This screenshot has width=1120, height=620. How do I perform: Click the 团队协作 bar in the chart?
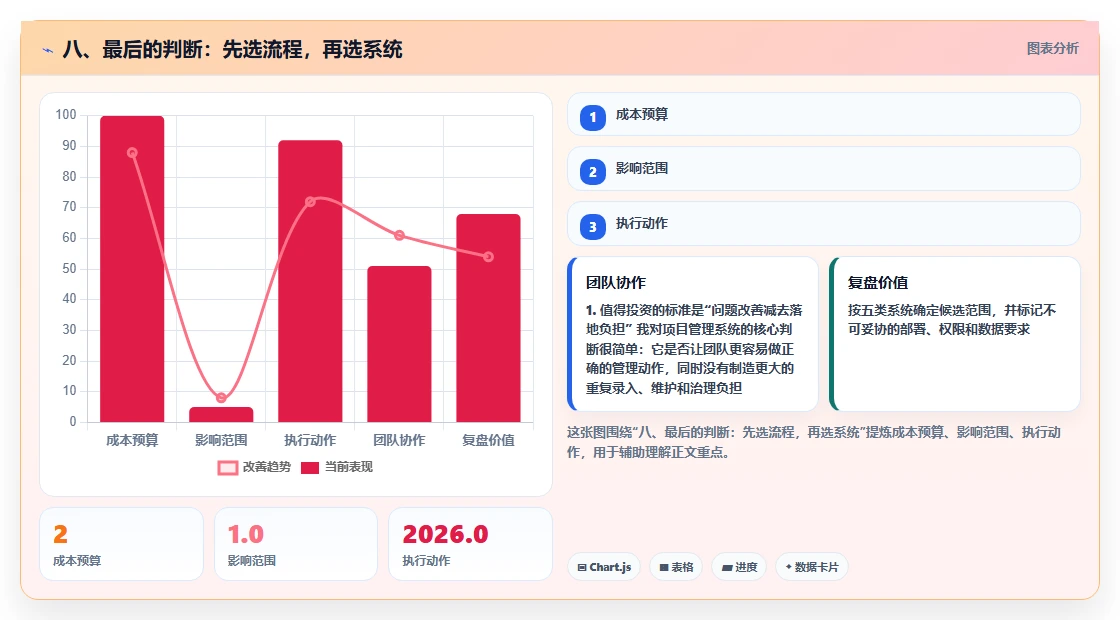click(399, 344)
